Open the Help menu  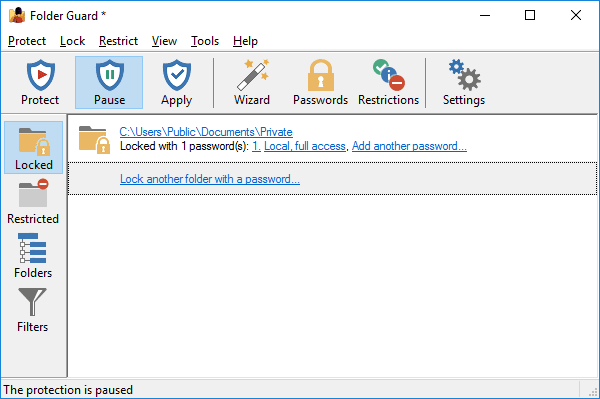point(245,41)
